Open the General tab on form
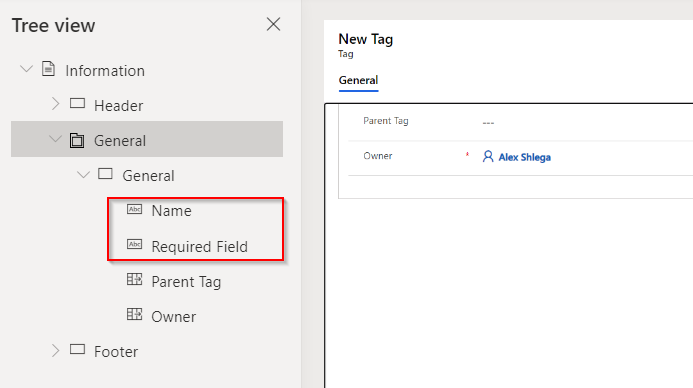The height and width of the screenshot is (388, 693). point(358,81)
